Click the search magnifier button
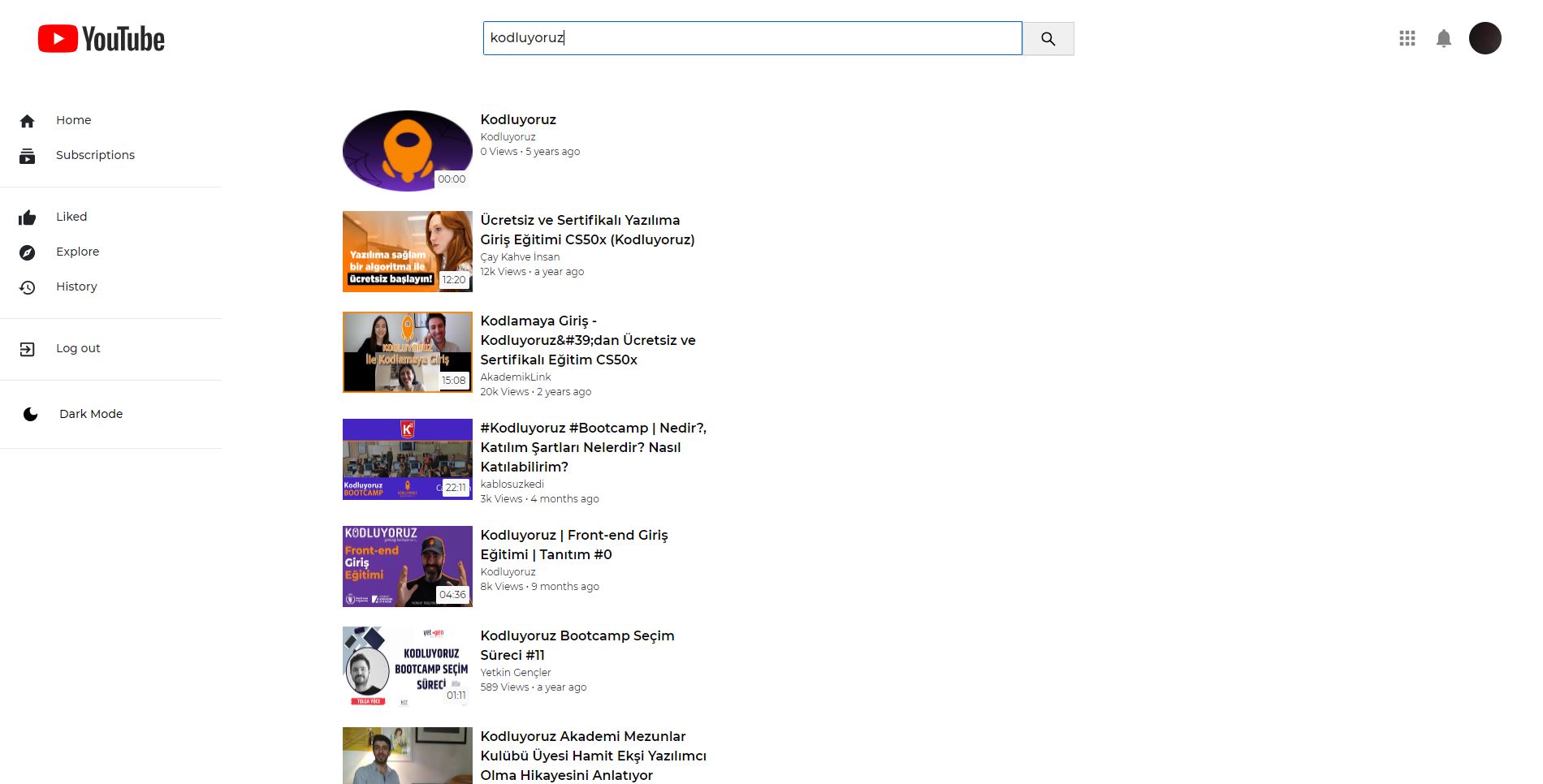 (1048, 38)
